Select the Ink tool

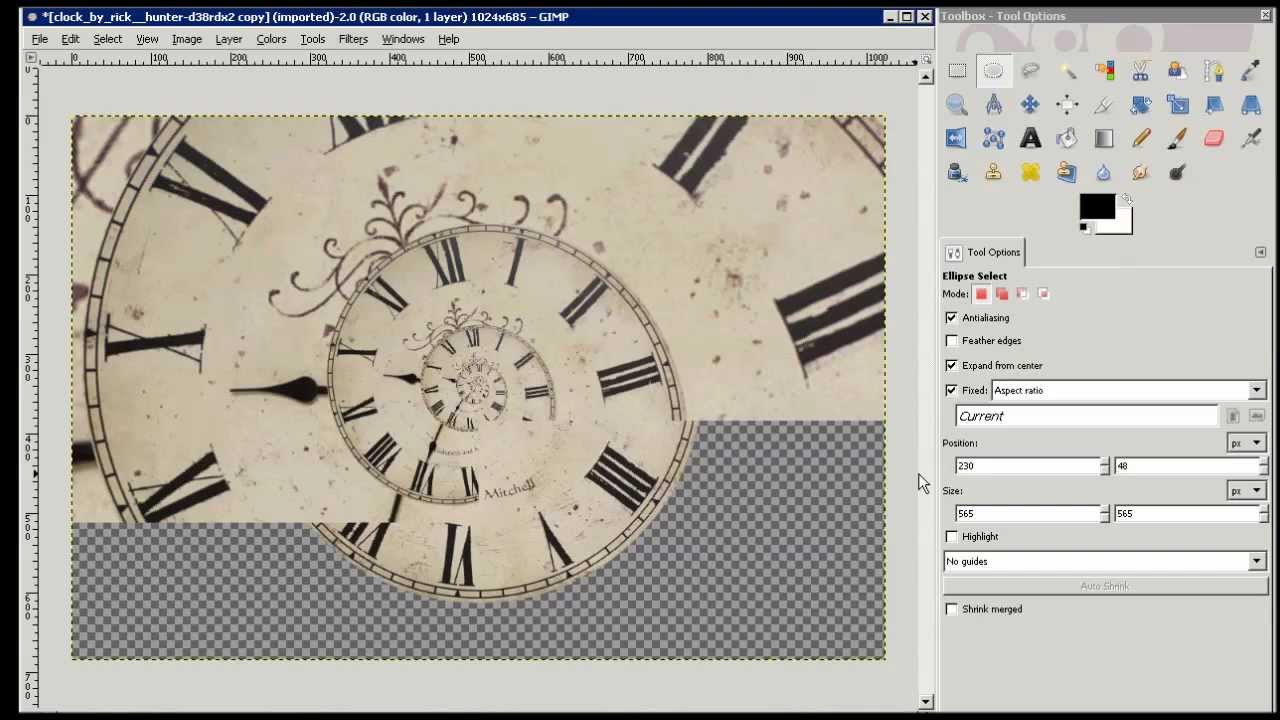point(957,172)
